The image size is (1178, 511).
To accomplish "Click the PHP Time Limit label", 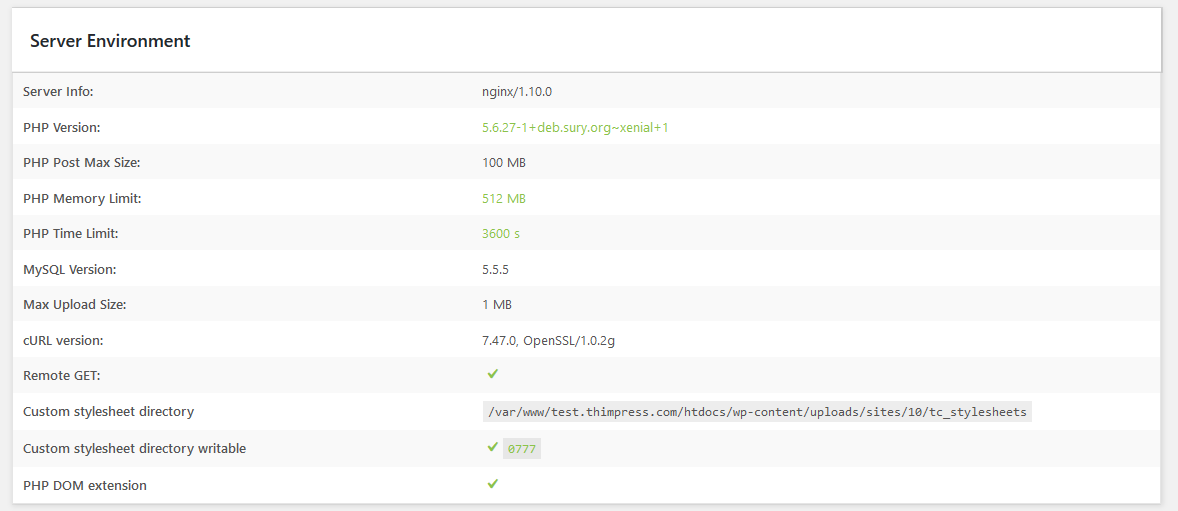I will pyautogui.click(x=71, y=234).
